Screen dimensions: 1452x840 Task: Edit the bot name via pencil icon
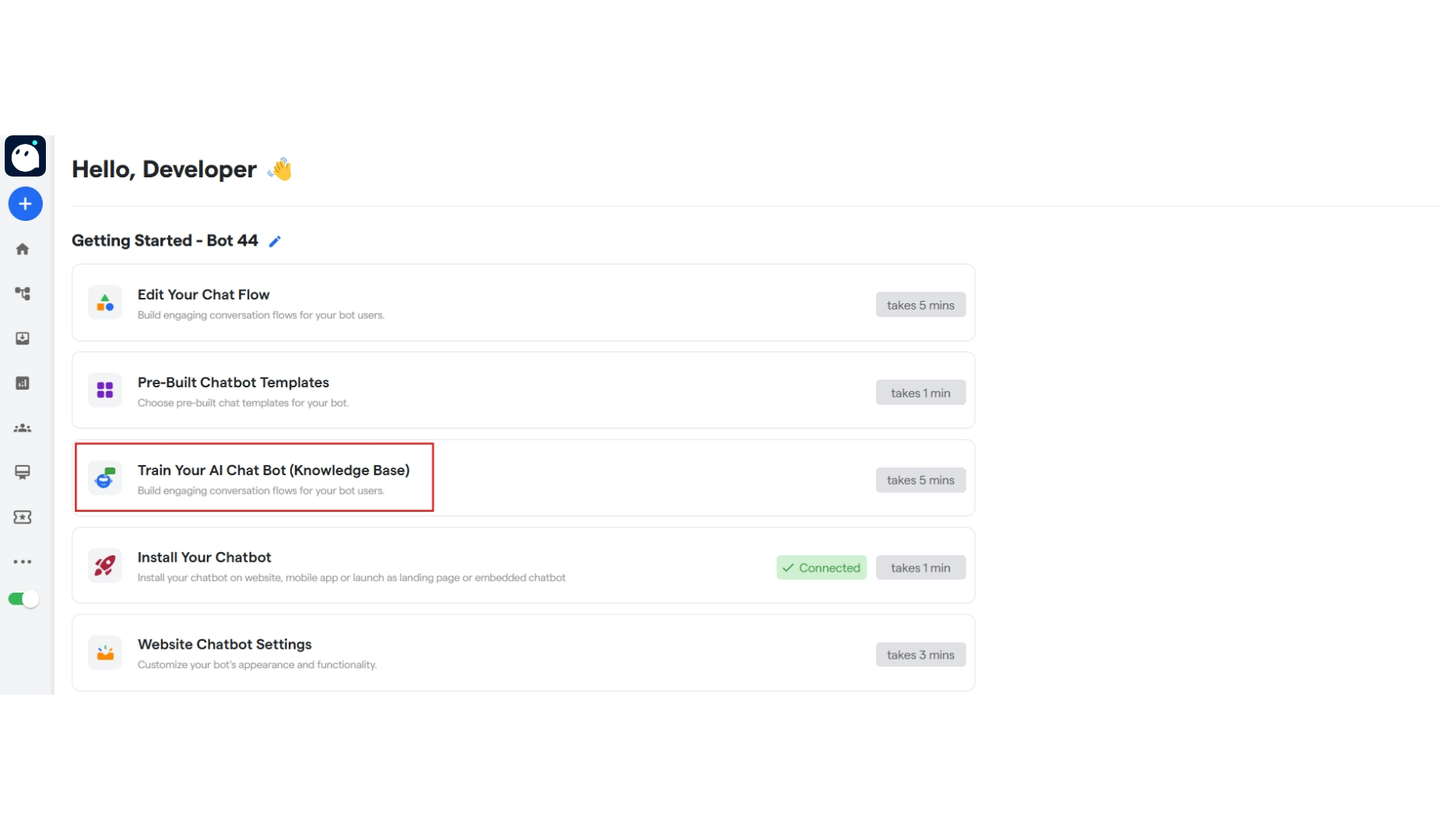274,241
